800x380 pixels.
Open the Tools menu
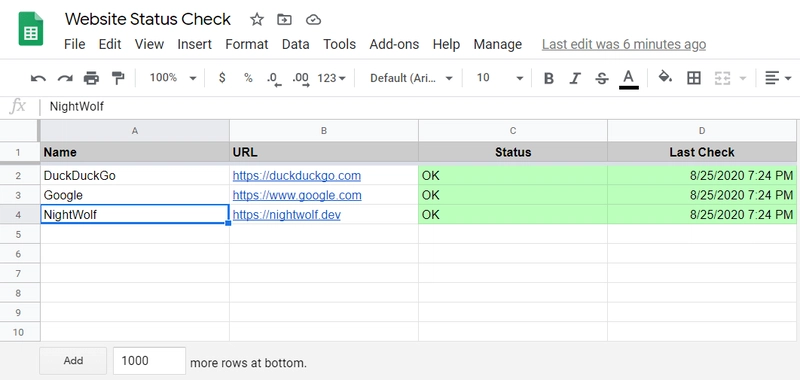(339, 44)
